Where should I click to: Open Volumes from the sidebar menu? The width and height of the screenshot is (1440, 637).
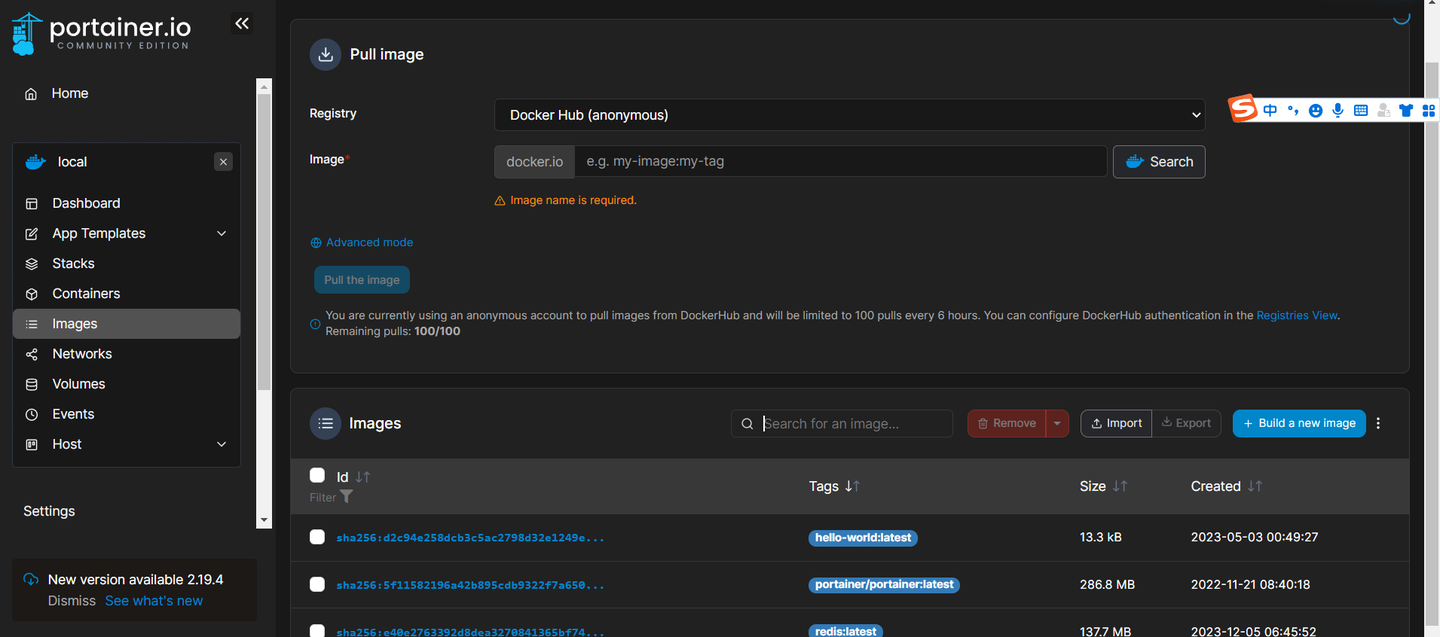[x=78, y=384]
